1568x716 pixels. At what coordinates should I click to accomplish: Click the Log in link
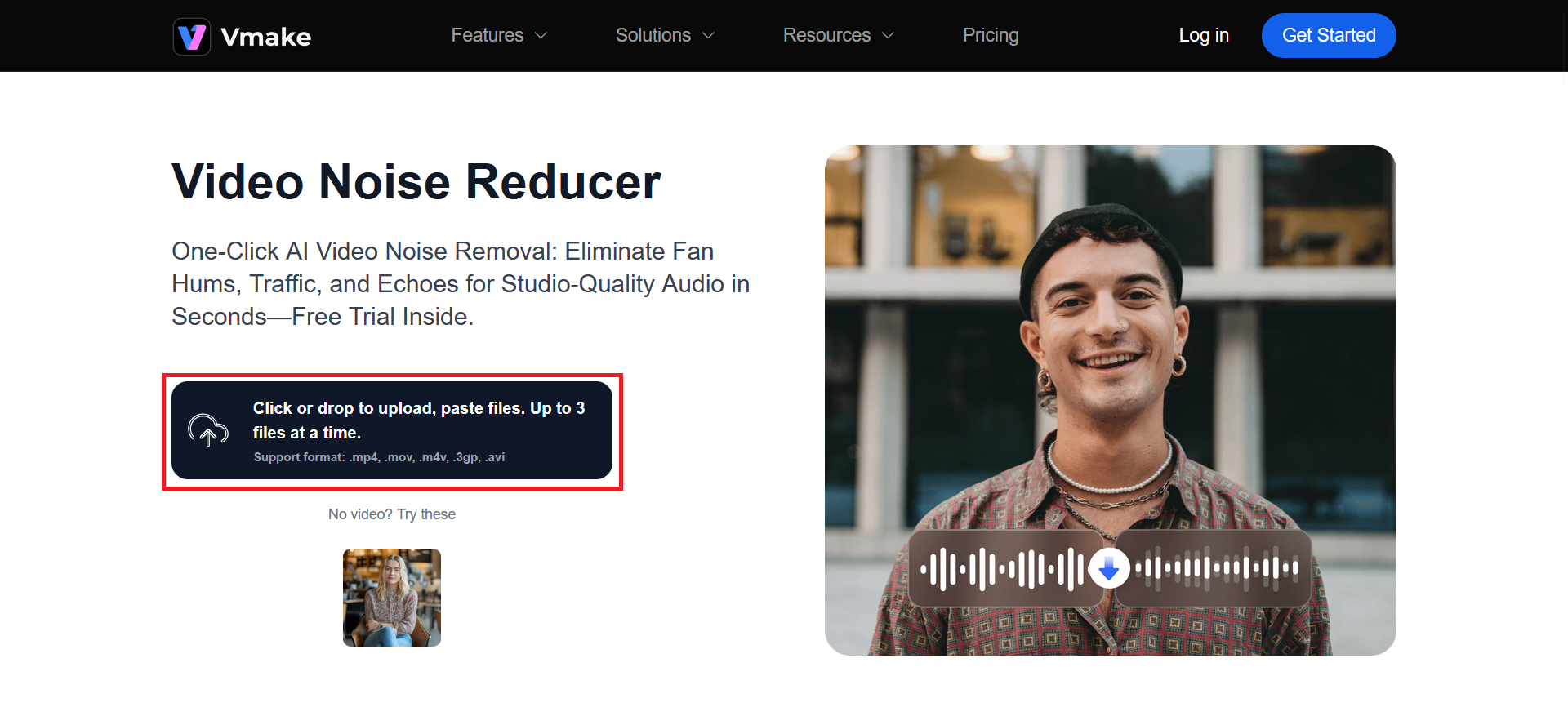(1203, 36)
